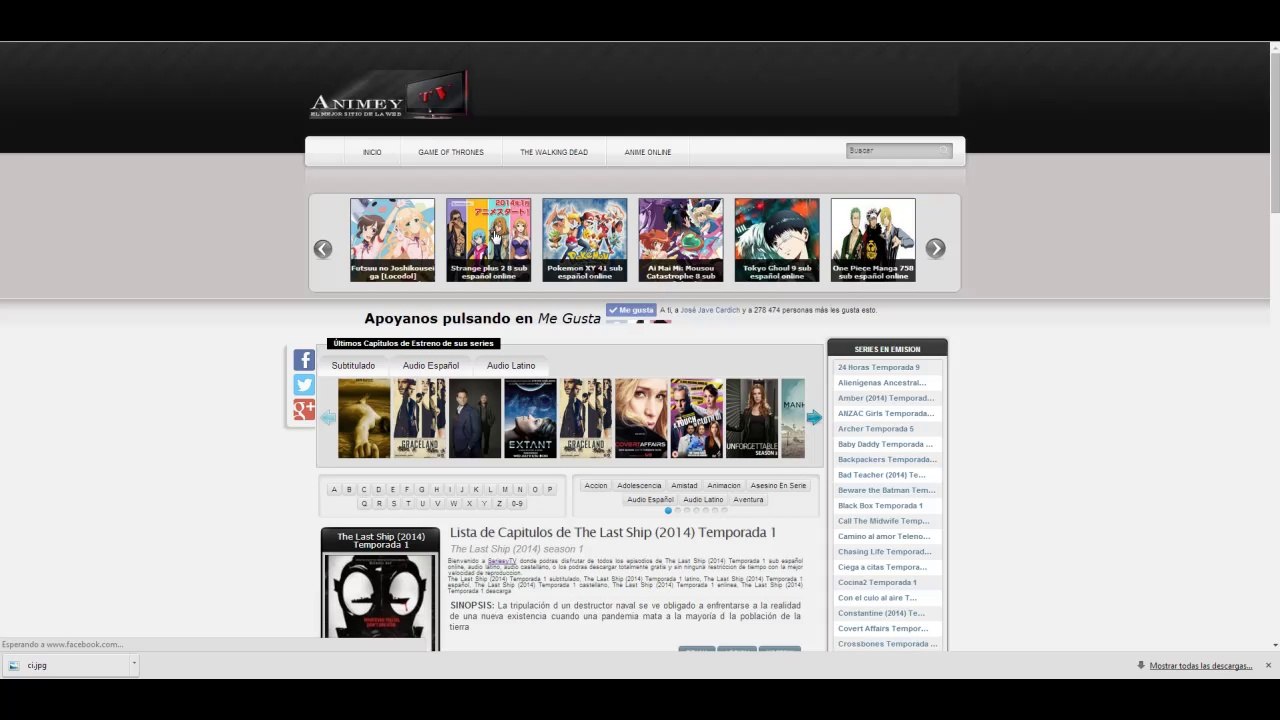Open The Last Ship (2014) poster
Screen dimensions: 1280x720
coord(380,603)
